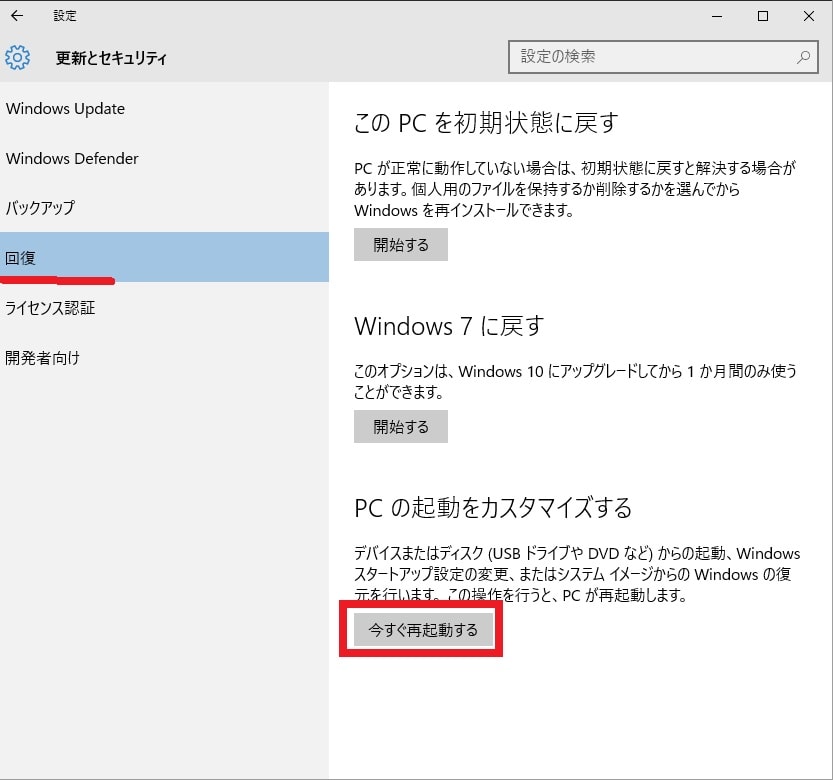This screenshot has height=780, width=833.
Task: Click the 設定 window title text
Action: [x=65, y=16]
